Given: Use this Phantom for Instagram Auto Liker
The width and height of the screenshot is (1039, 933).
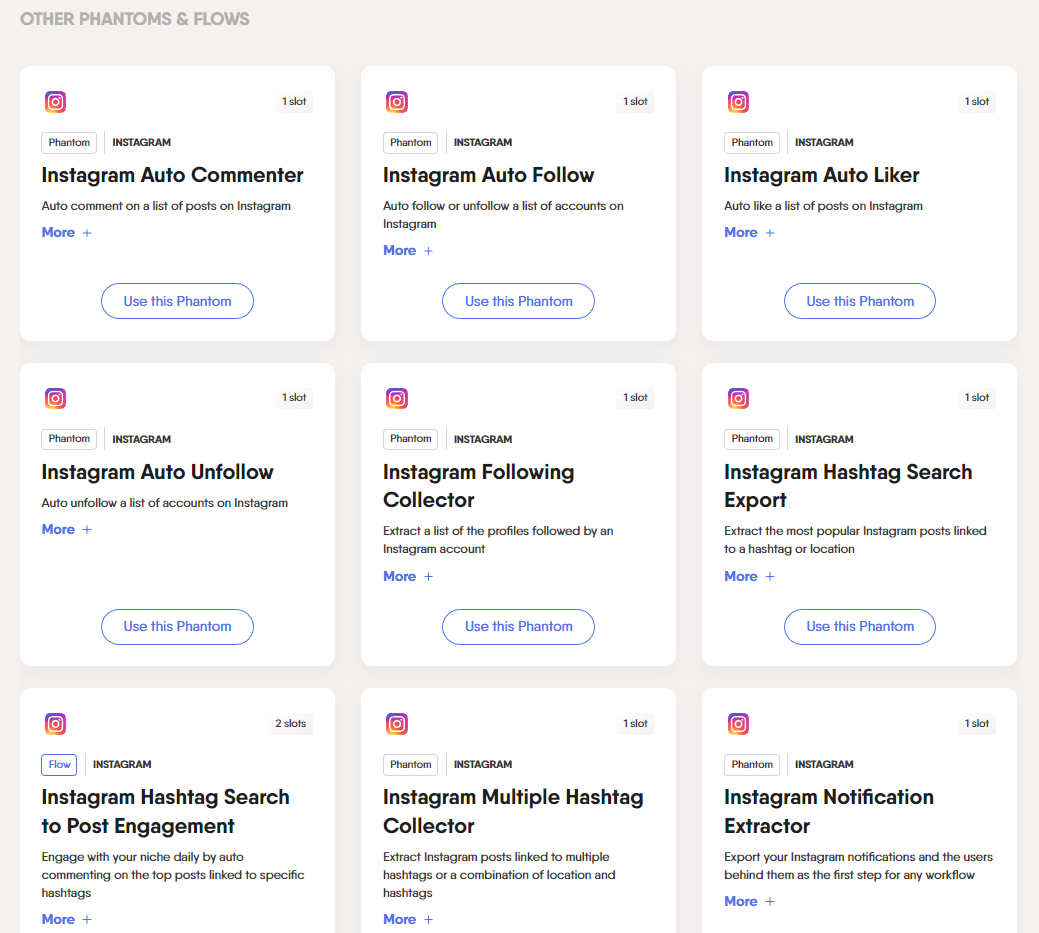Looking at the screenshot, I should coord(859,301).
